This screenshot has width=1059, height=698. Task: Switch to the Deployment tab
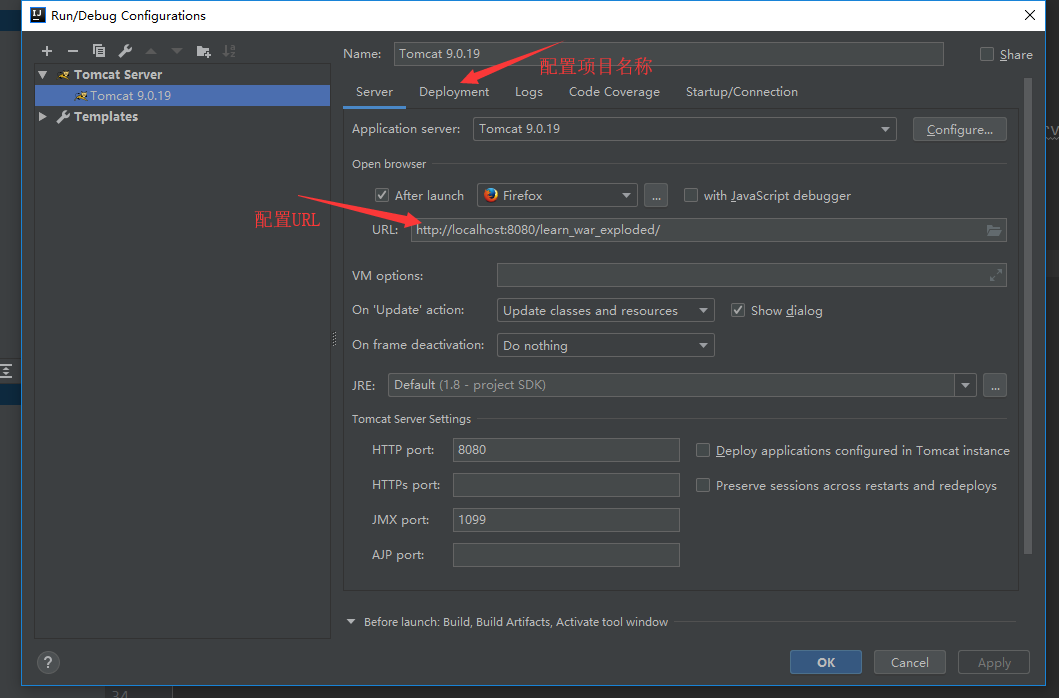click(x=454, y=92)
